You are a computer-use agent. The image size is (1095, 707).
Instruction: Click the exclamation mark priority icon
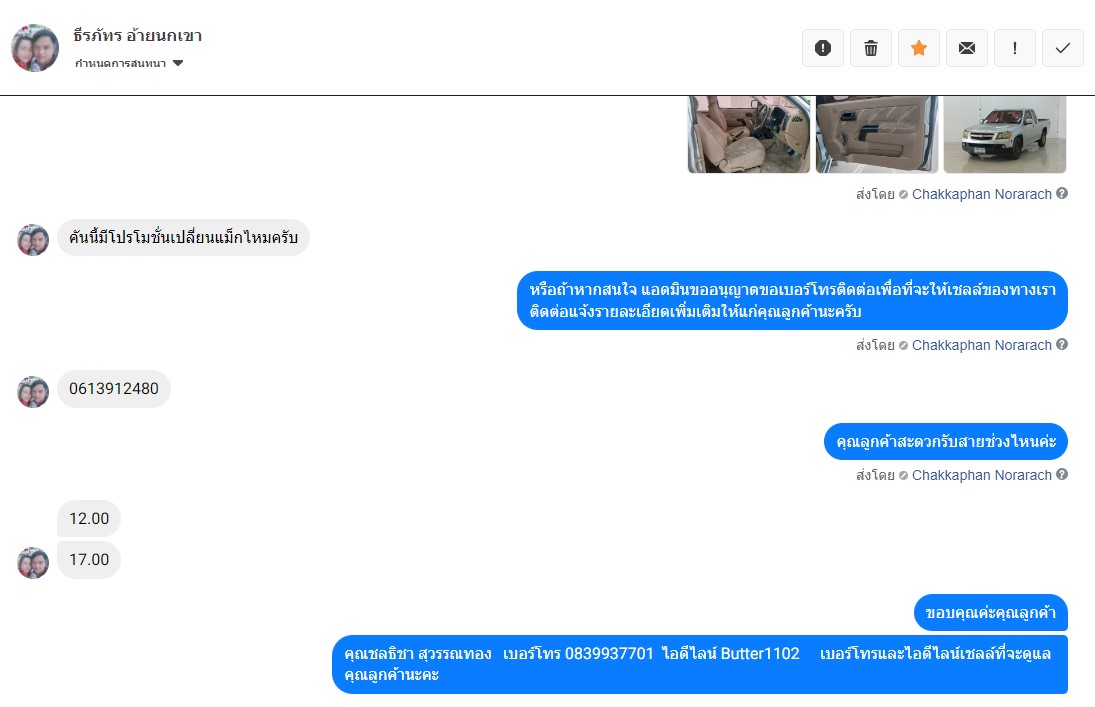1015,48
